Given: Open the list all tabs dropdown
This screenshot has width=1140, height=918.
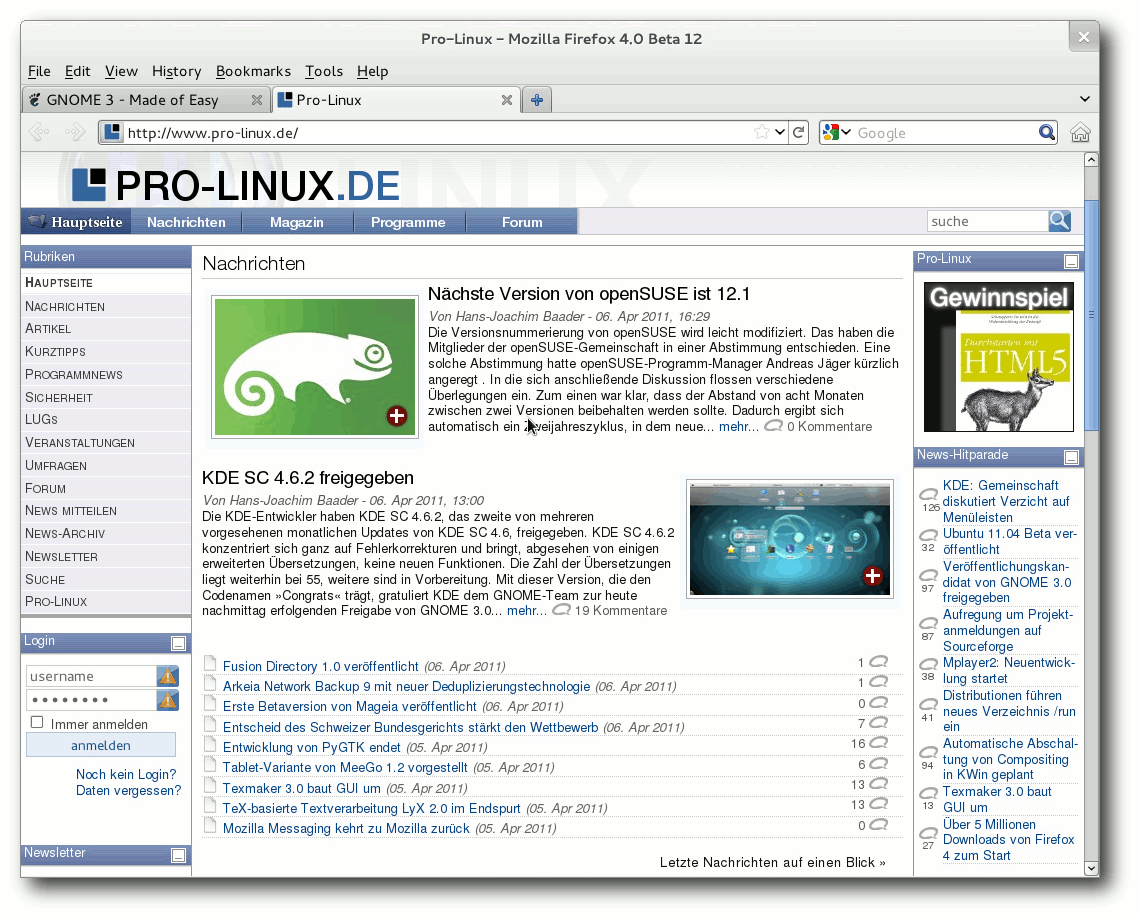Looking at the screenshot, I should [x=1084, y=100].
